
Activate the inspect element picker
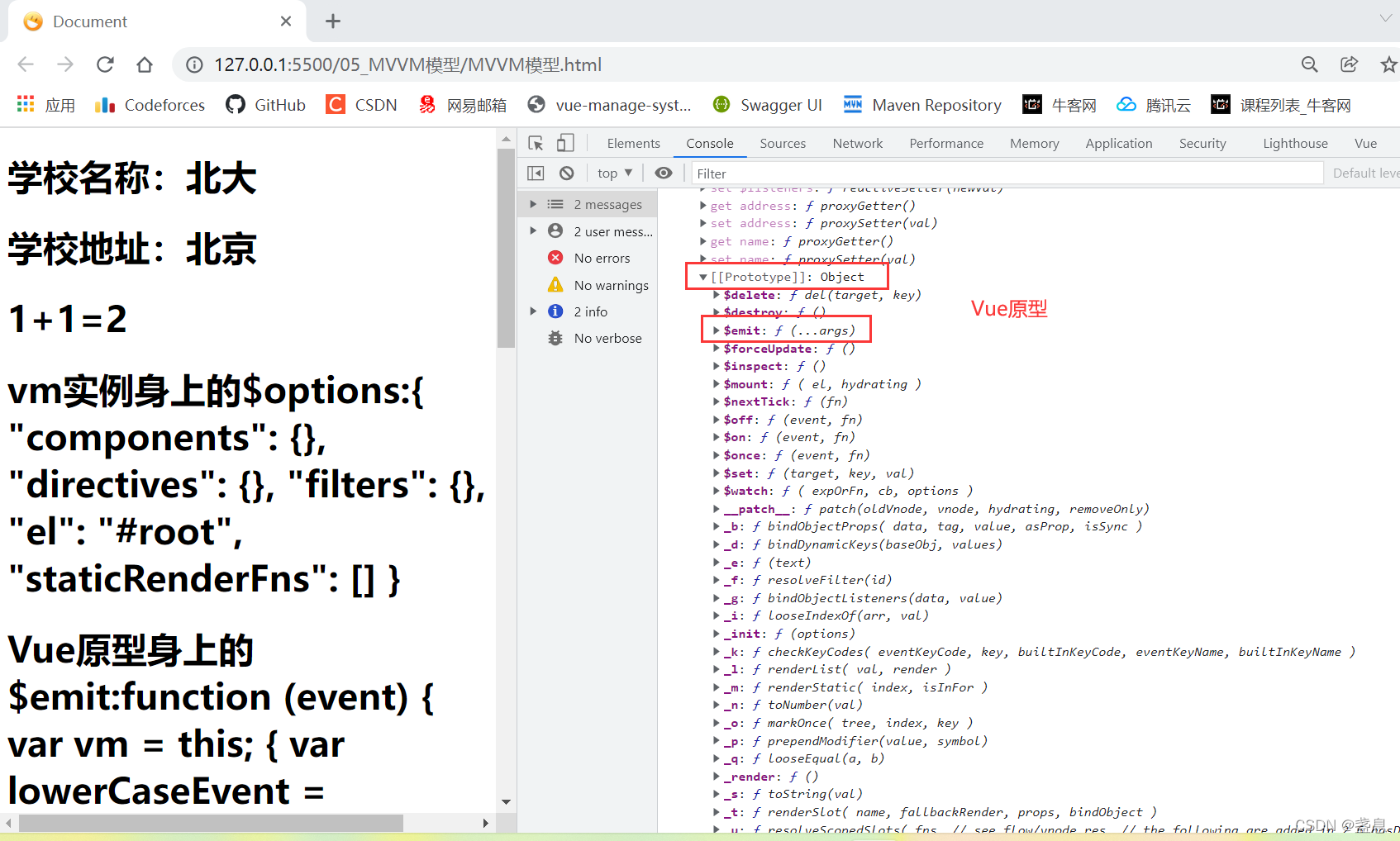click(536, 143)
